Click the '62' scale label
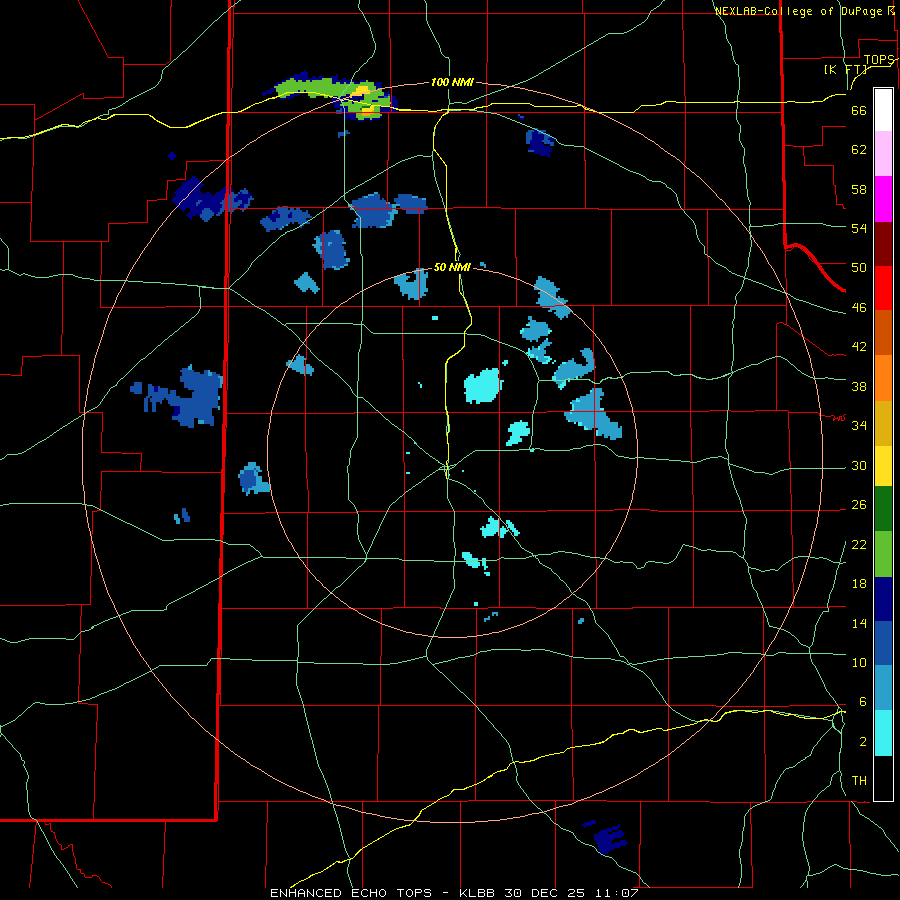This screenshot has height=900, width=900. tap(859, 149)
